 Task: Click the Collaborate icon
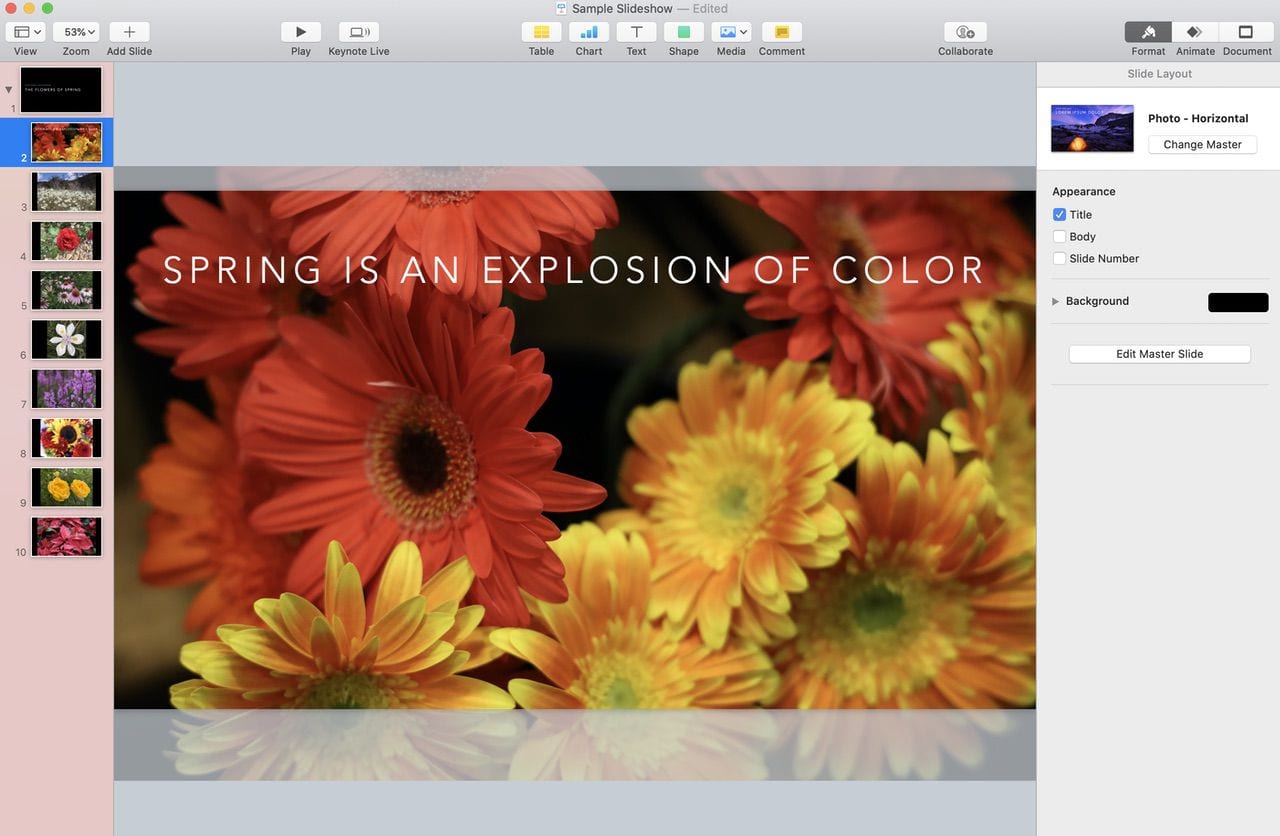pyautogui.click(x=965, y=32)
